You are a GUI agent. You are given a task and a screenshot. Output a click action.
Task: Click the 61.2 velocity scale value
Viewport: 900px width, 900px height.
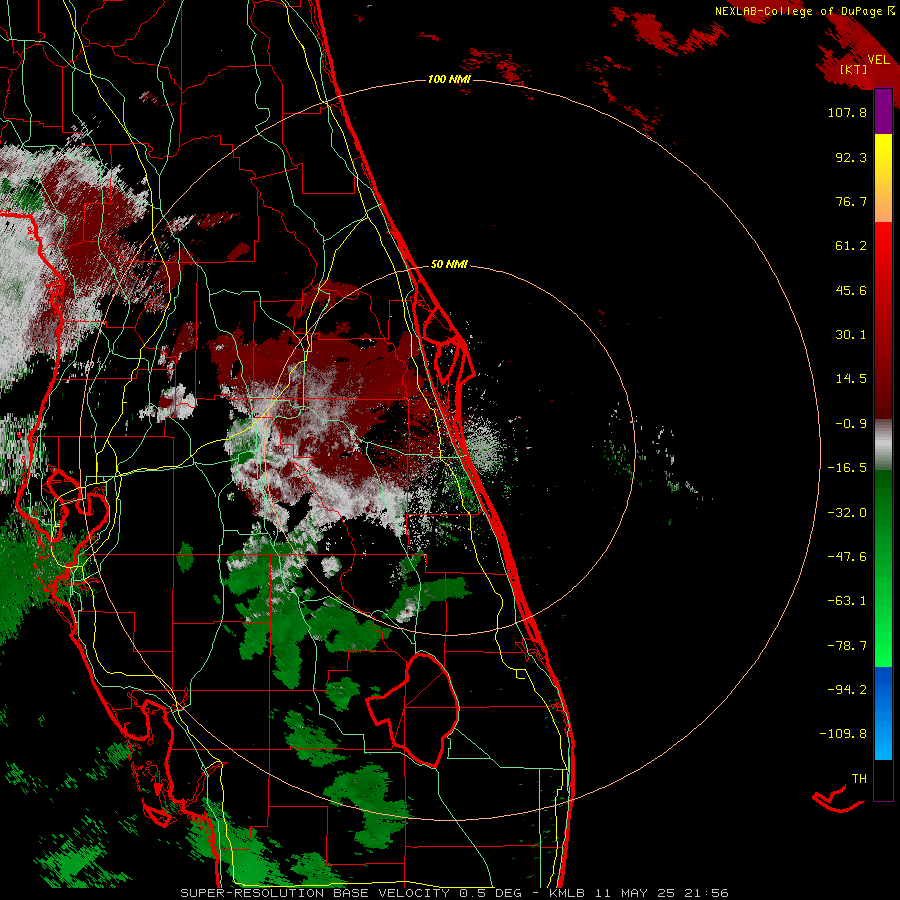click(851, 246)
